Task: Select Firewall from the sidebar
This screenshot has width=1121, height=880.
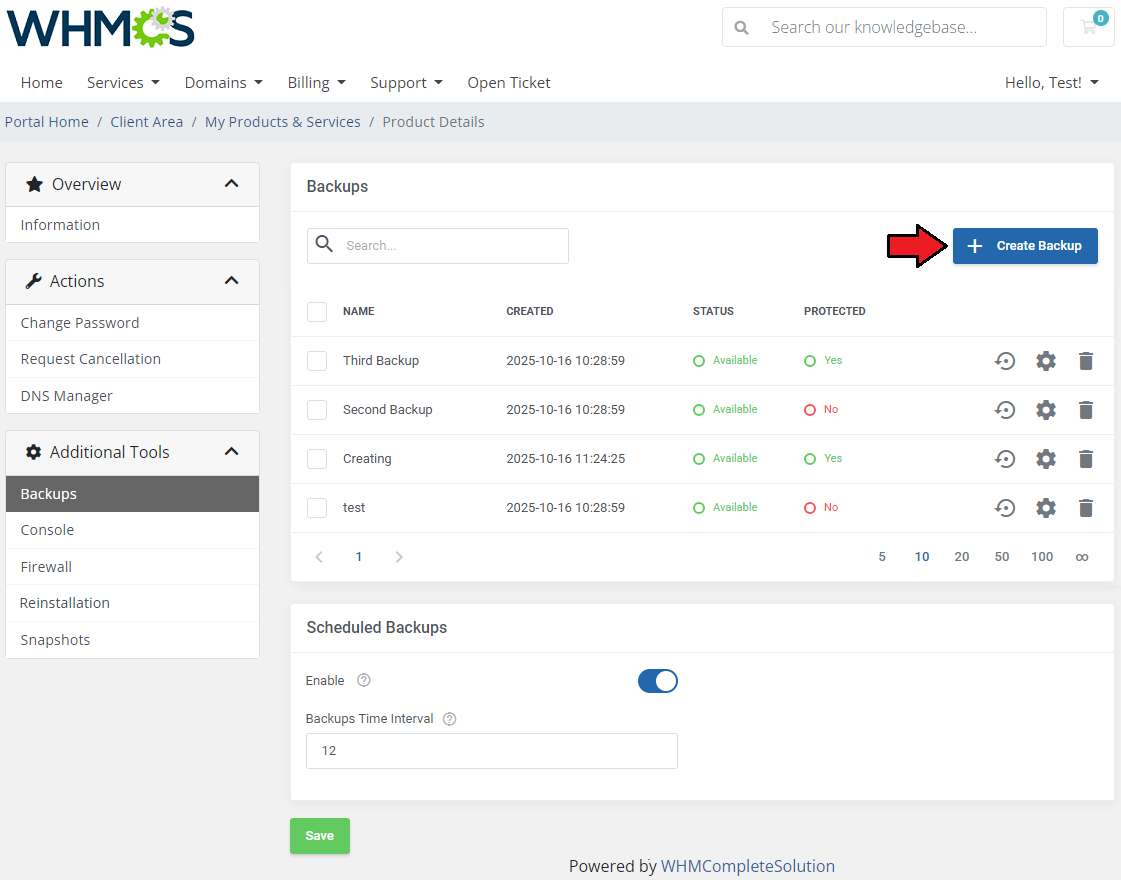Action: point(46,567)
